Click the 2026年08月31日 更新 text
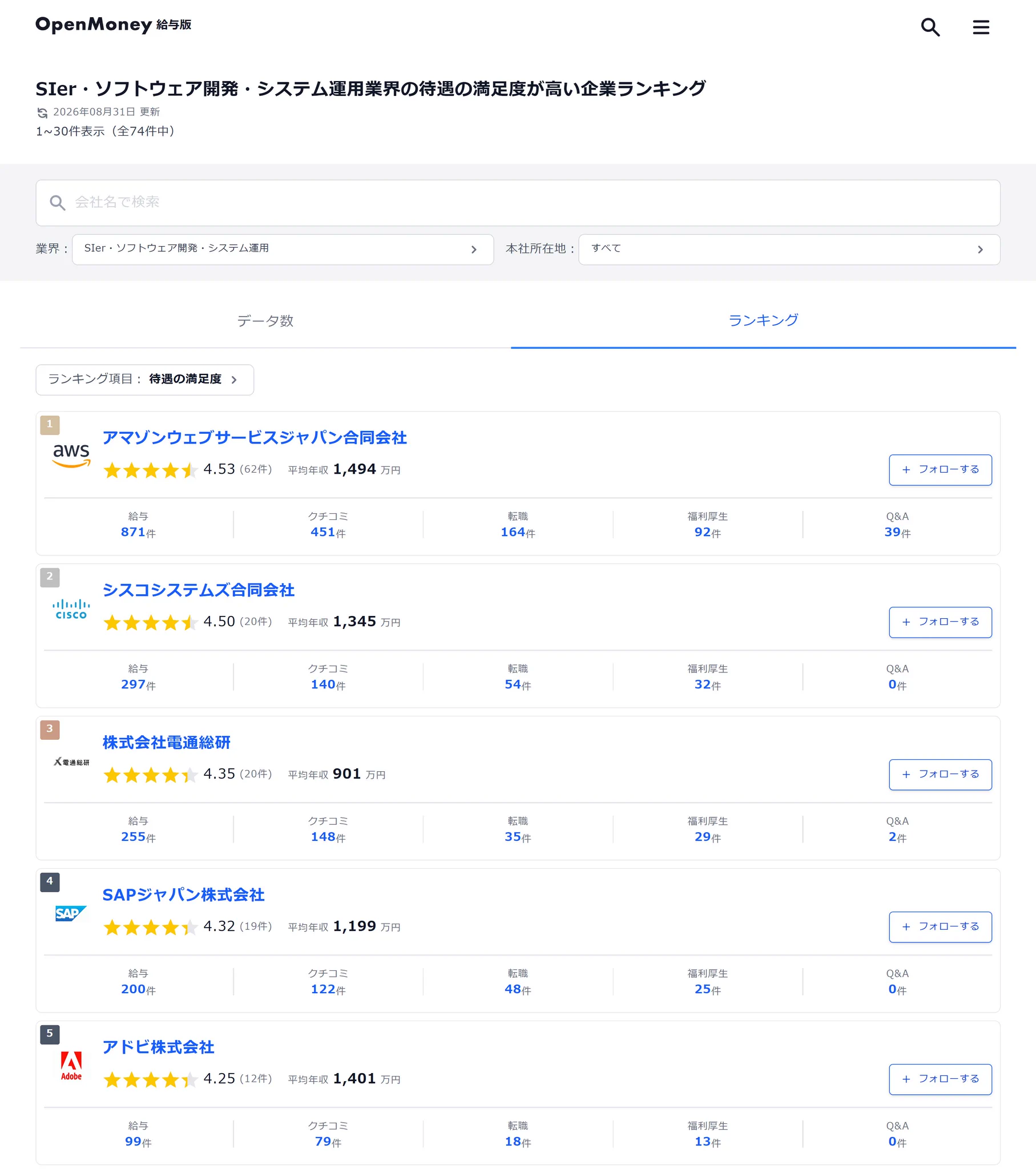 pos(106,112)
